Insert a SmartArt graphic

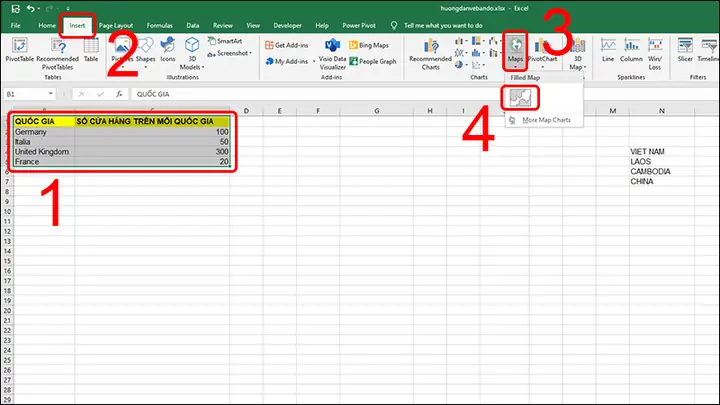coord(225,41)
